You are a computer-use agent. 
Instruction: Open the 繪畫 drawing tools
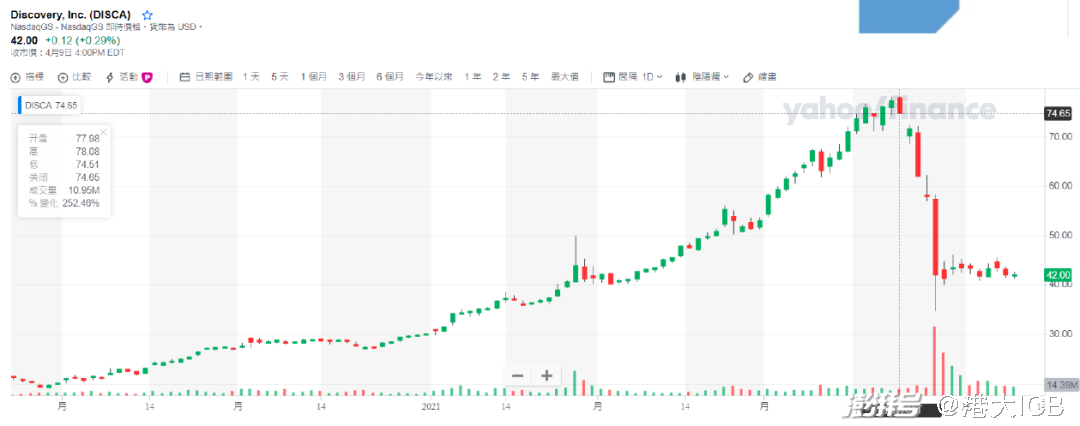tap(759, 77)
